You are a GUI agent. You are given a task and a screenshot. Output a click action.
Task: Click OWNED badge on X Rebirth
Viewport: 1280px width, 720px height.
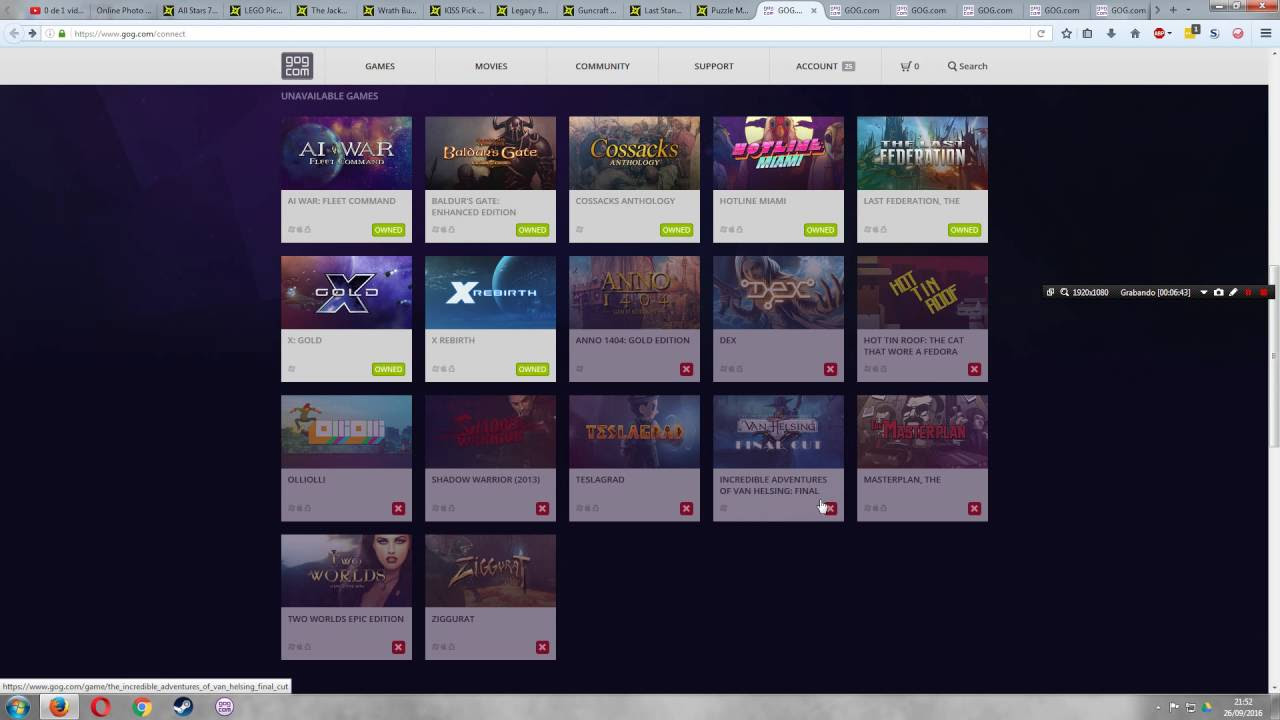532,369
